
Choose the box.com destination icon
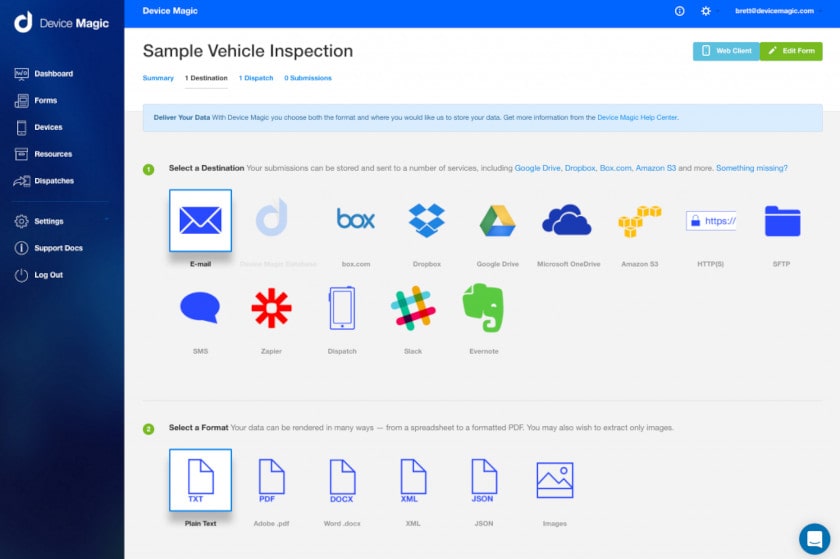point(356,219)
